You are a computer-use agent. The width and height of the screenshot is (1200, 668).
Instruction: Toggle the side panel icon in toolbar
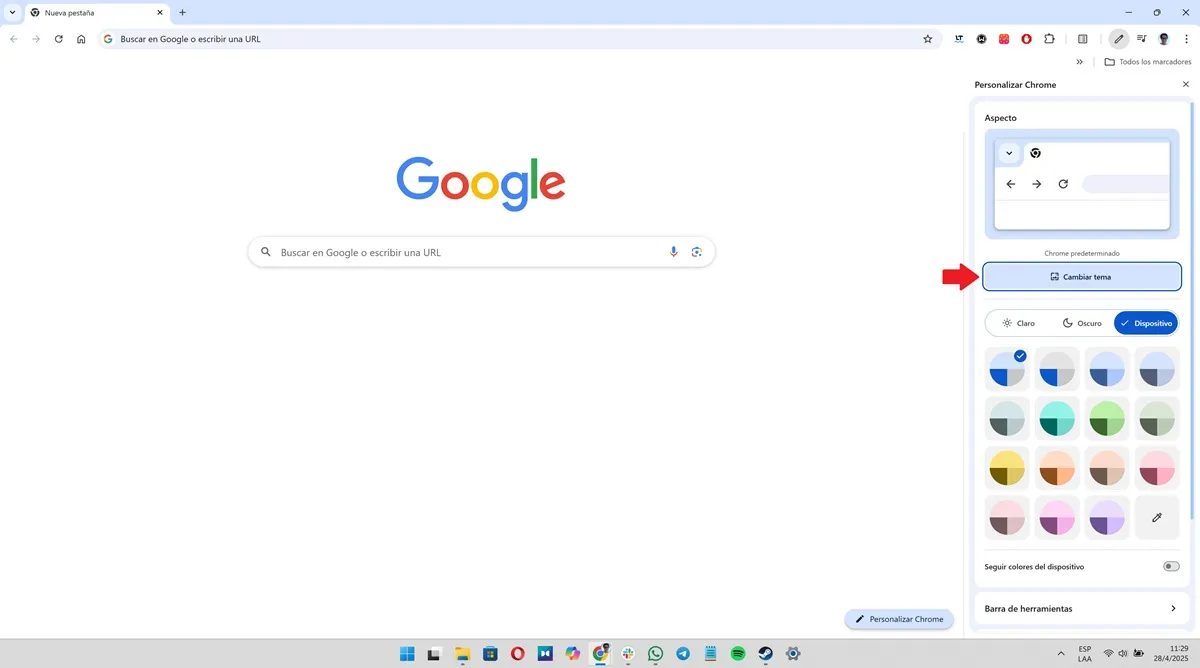(1083, 39)
